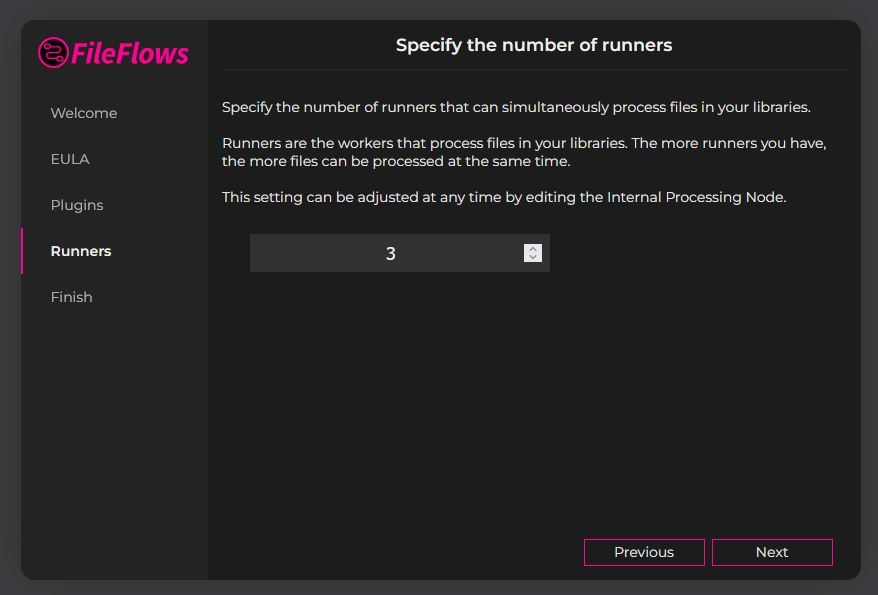
Task: Click the sentence about simultaneously processing files
Action: point(516,107)
